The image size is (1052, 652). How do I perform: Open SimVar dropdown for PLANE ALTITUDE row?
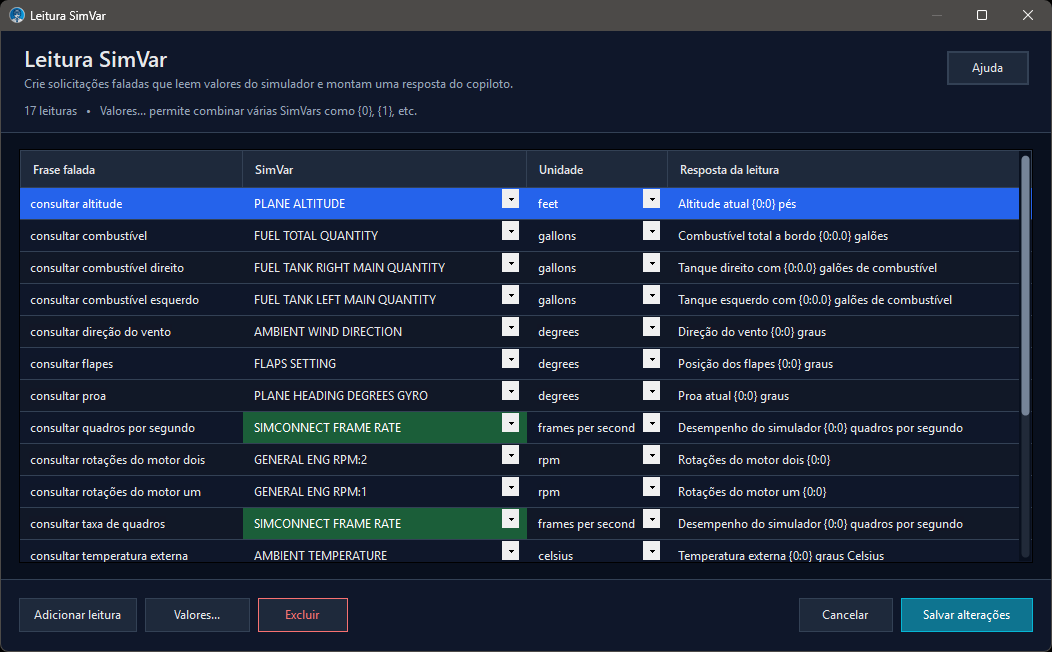coord(510,199)
